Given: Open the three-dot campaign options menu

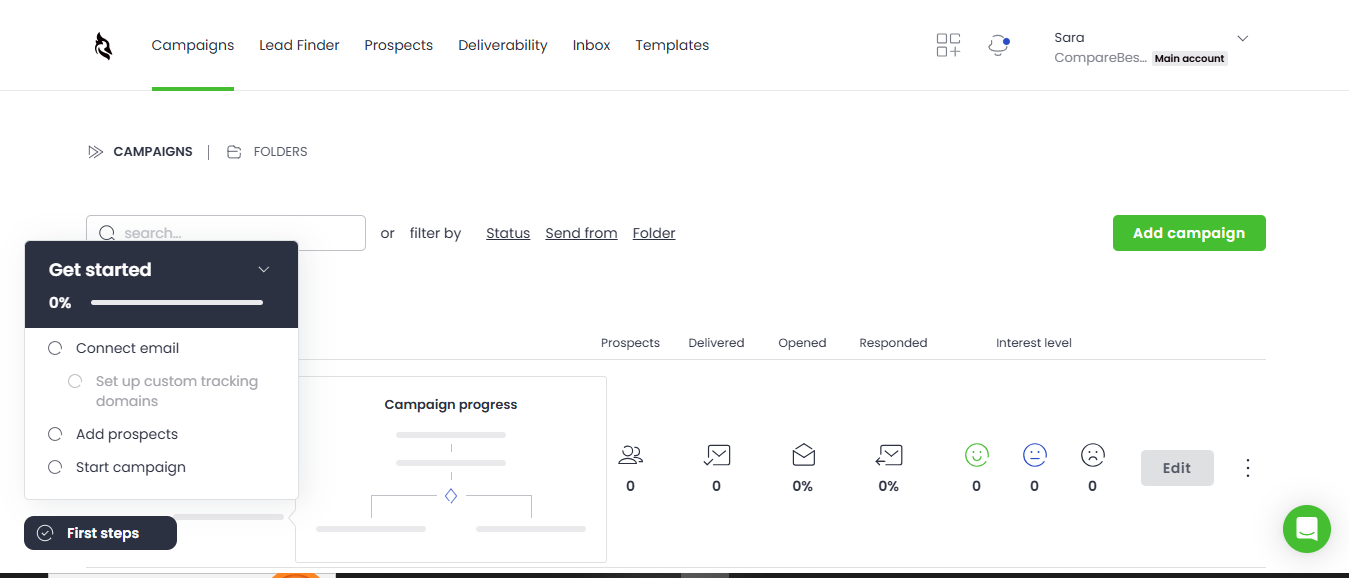Looking at the screenshot, I should tap(1247, 468).
